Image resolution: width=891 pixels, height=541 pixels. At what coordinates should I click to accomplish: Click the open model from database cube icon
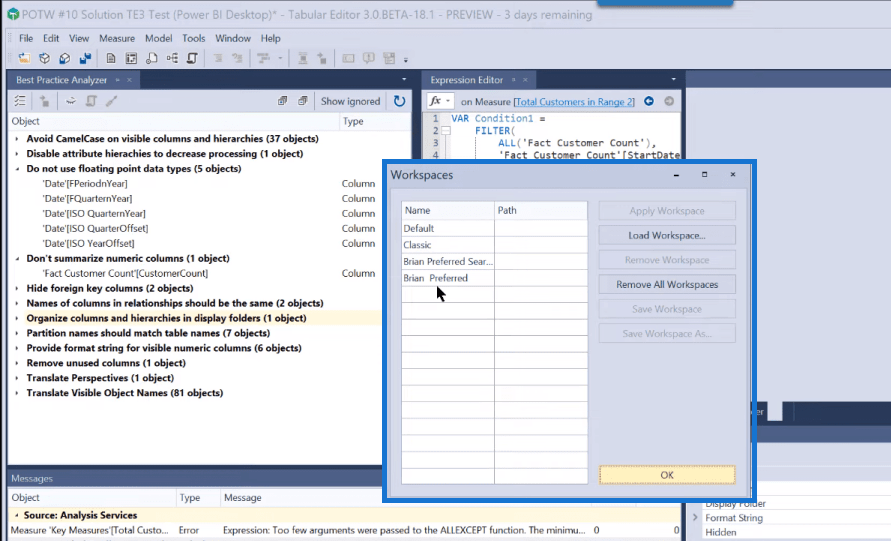[x=44, y=58]
